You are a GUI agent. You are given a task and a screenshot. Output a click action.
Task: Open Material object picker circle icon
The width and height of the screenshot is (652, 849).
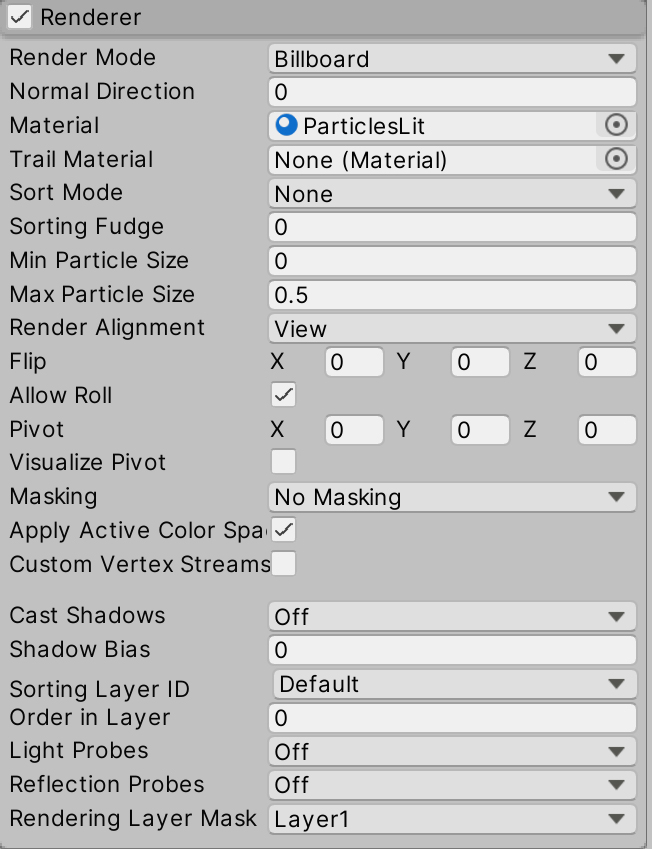pyautogui.click(x=616, y=125)
